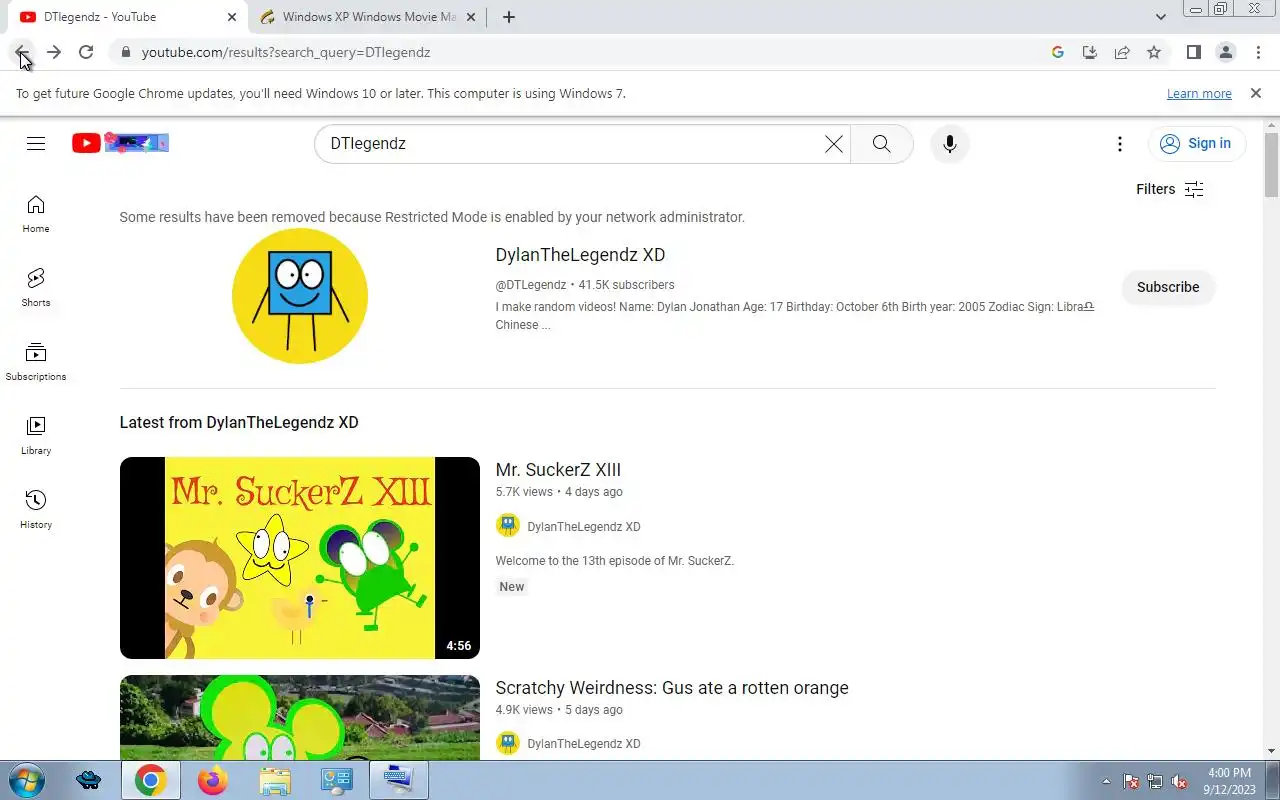Click the Learn more link
This screenshot has width=1280, height=800.
click(1199, 93)
